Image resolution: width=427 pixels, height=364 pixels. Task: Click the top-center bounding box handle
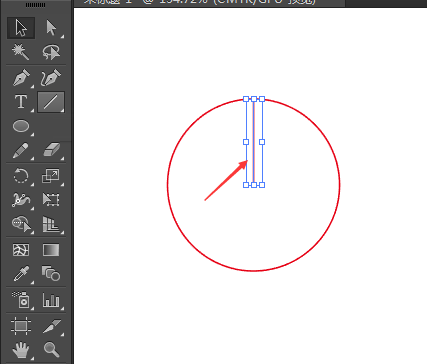point(254,99)
